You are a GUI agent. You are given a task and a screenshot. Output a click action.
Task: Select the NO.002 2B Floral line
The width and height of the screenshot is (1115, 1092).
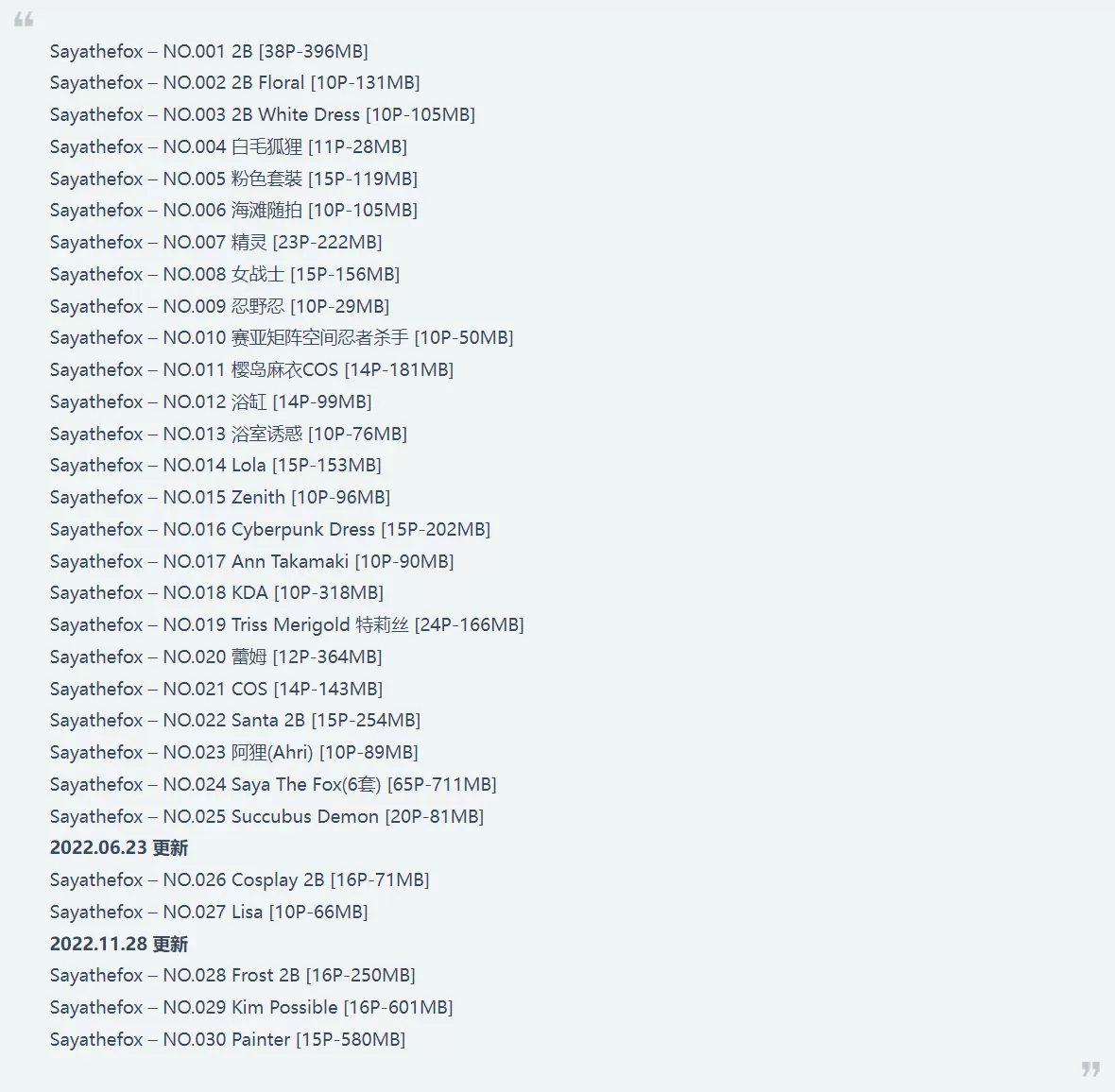(234, 82)
